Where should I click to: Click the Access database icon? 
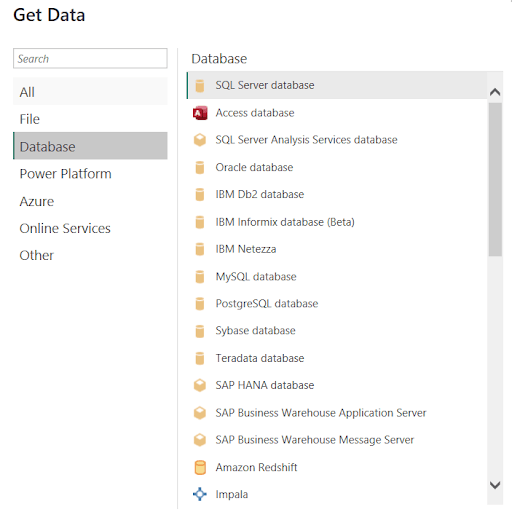200,113
